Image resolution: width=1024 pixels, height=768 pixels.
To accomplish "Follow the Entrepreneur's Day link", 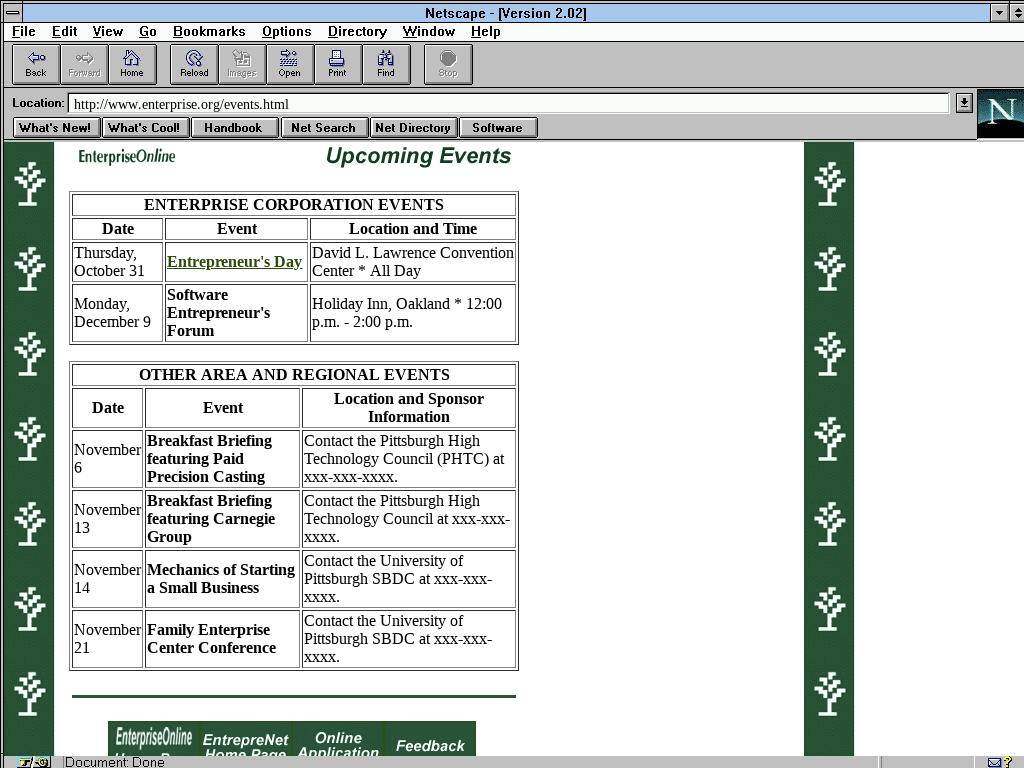I will pos(234,262).
